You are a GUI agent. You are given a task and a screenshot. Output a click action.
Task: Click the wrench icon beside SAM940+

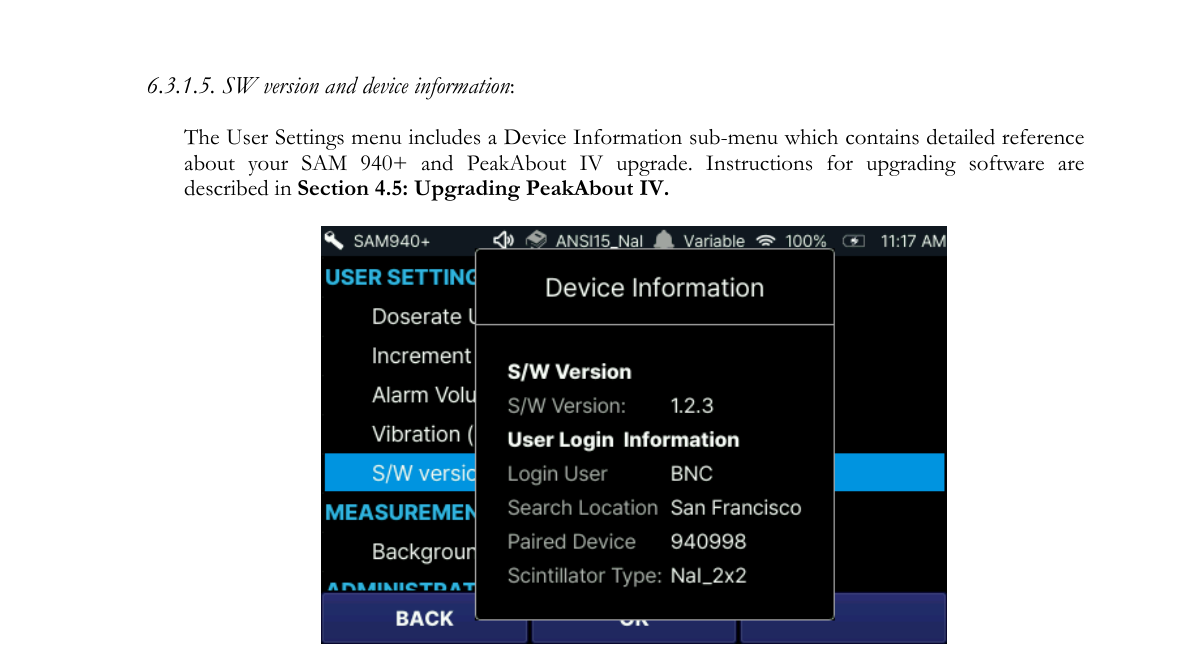coord(334,240)
